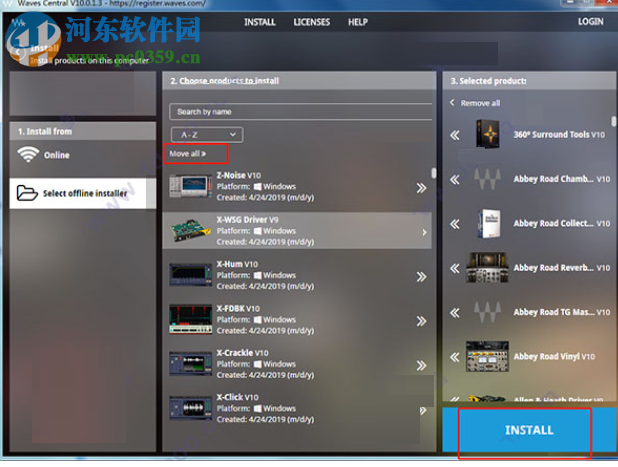Click Move all link
This screenshot has height=467, width=618.
[188, 154]
